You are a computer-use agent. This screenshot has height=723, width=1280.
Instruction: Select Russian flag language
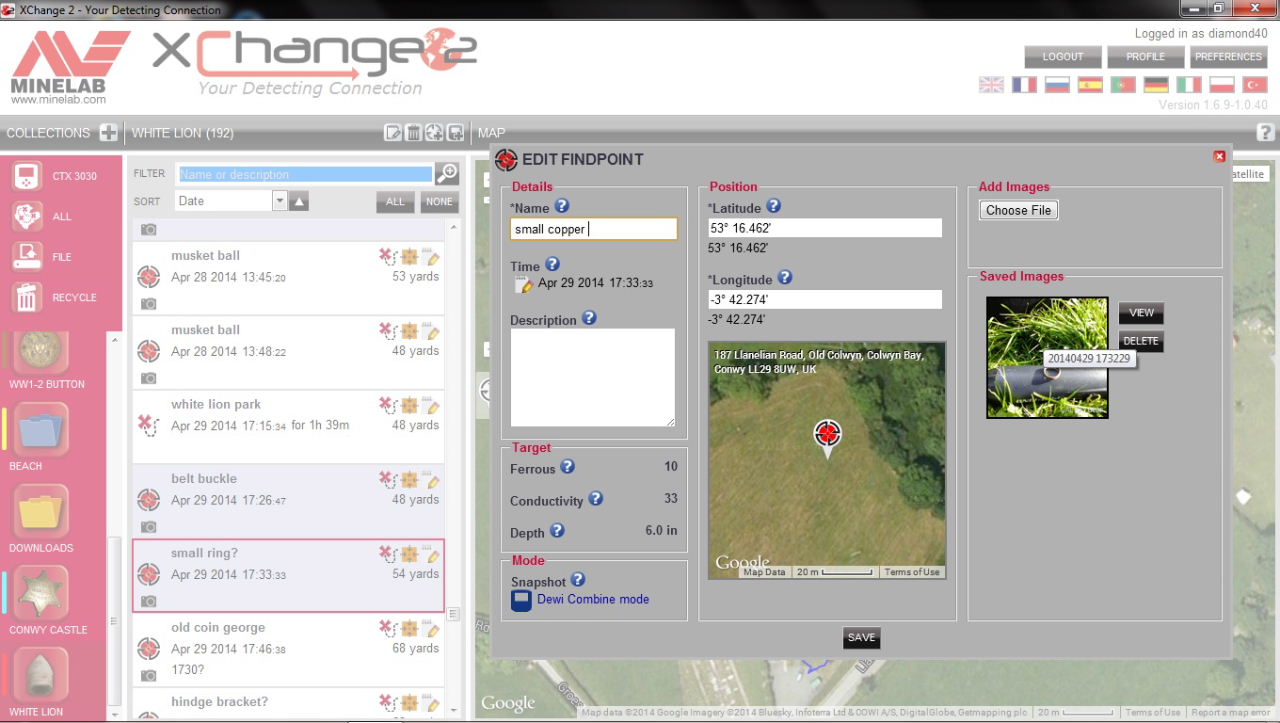pos(1057,85)
